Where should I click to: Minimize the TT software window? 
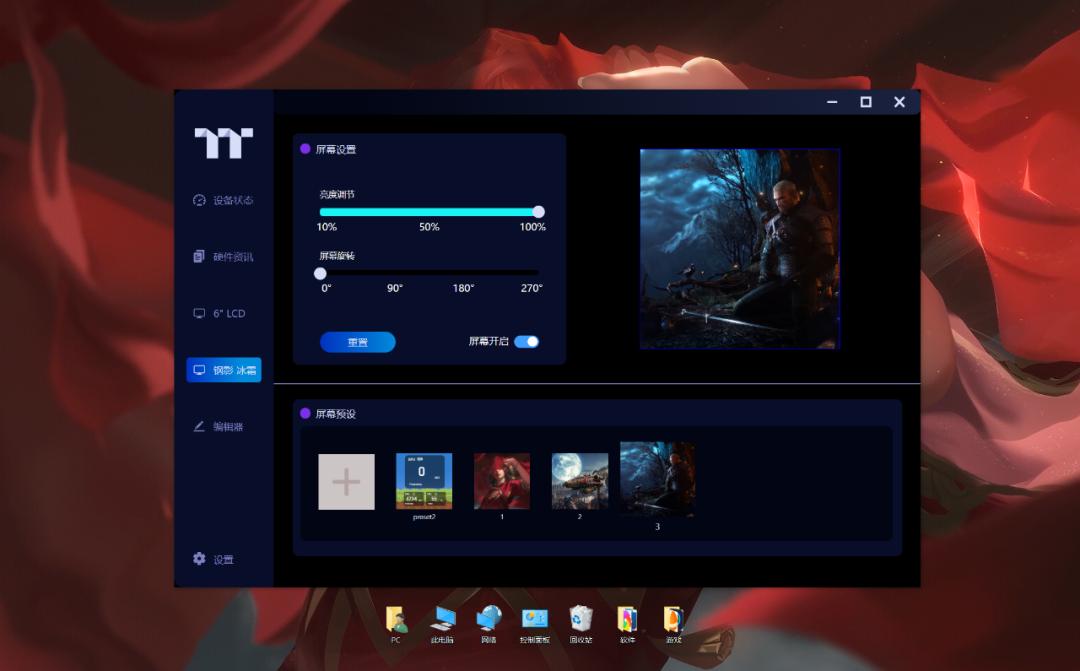832,102
